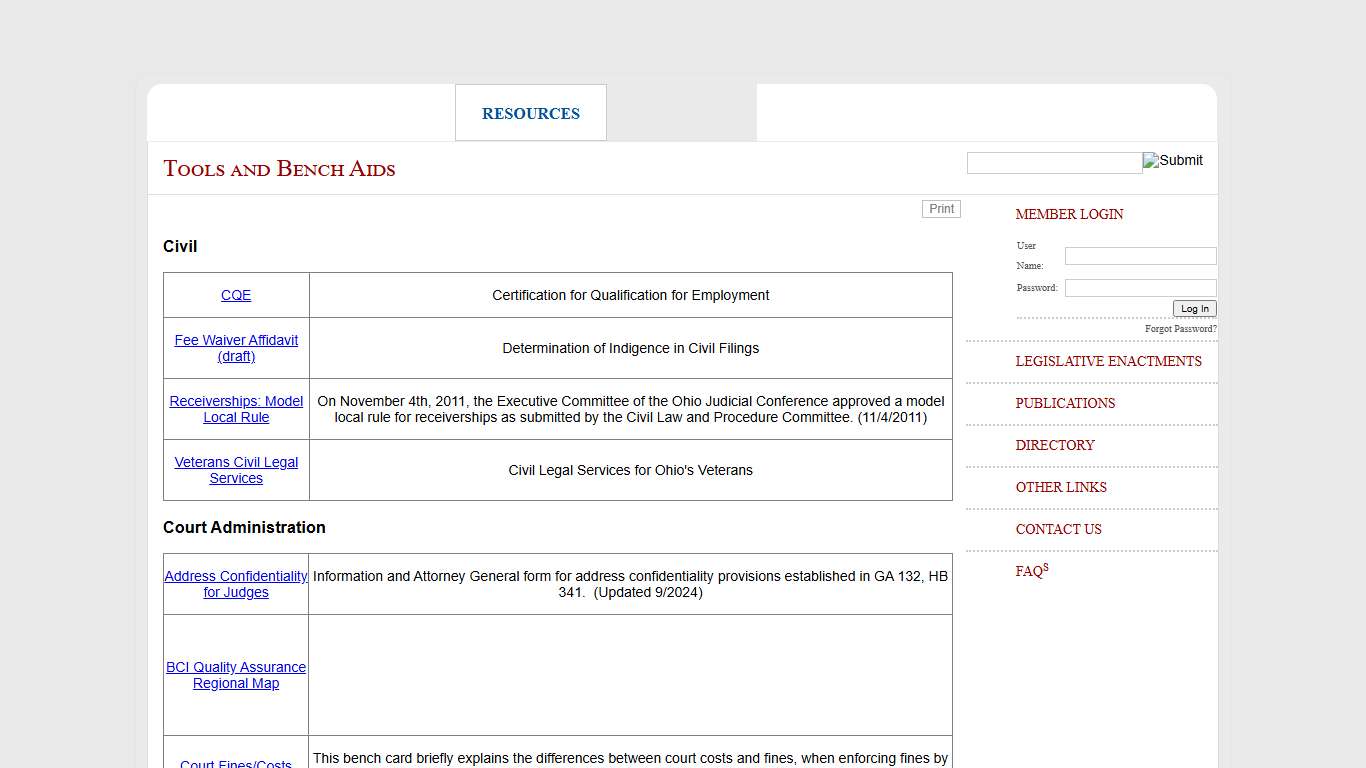Open the Resources tab
The width and height of the screenshot is (1366, 768).
pyautogui.click(x=530, y=114)
